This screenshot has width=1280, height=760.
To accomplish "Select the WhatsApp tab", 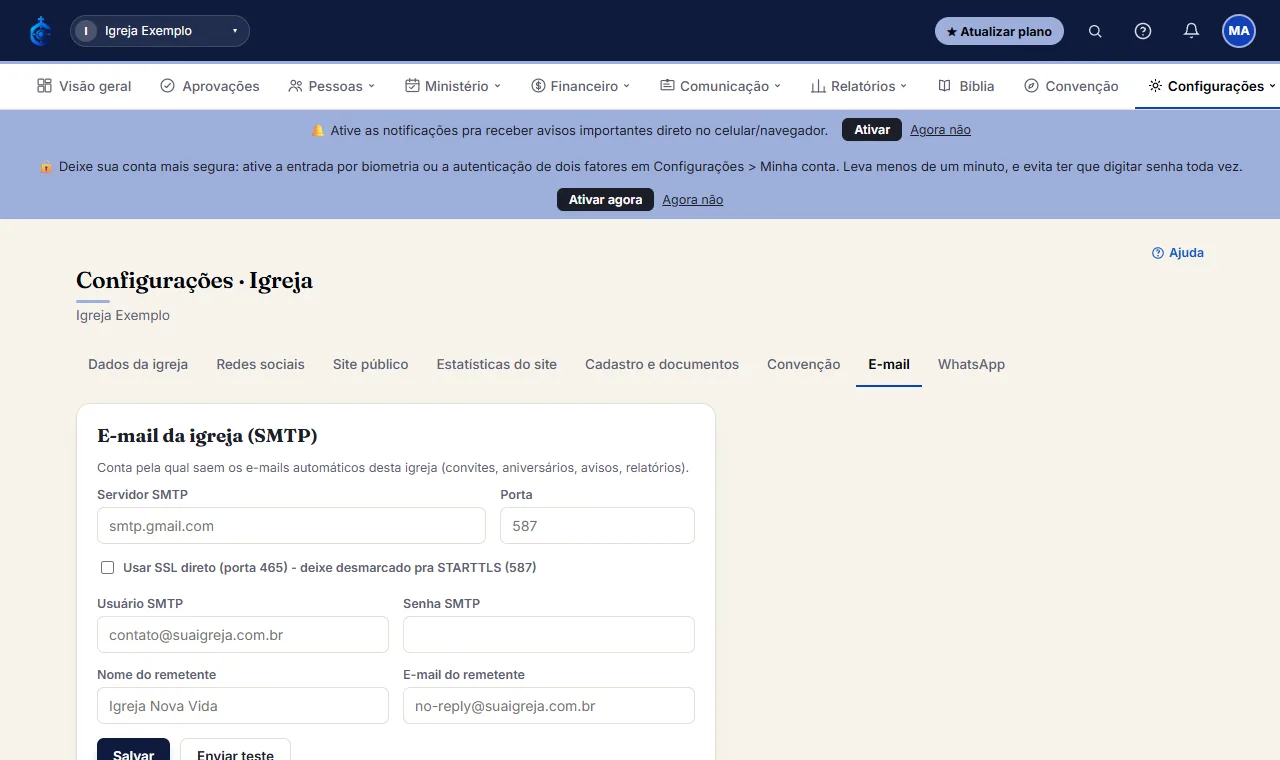I will coord(971,365).
